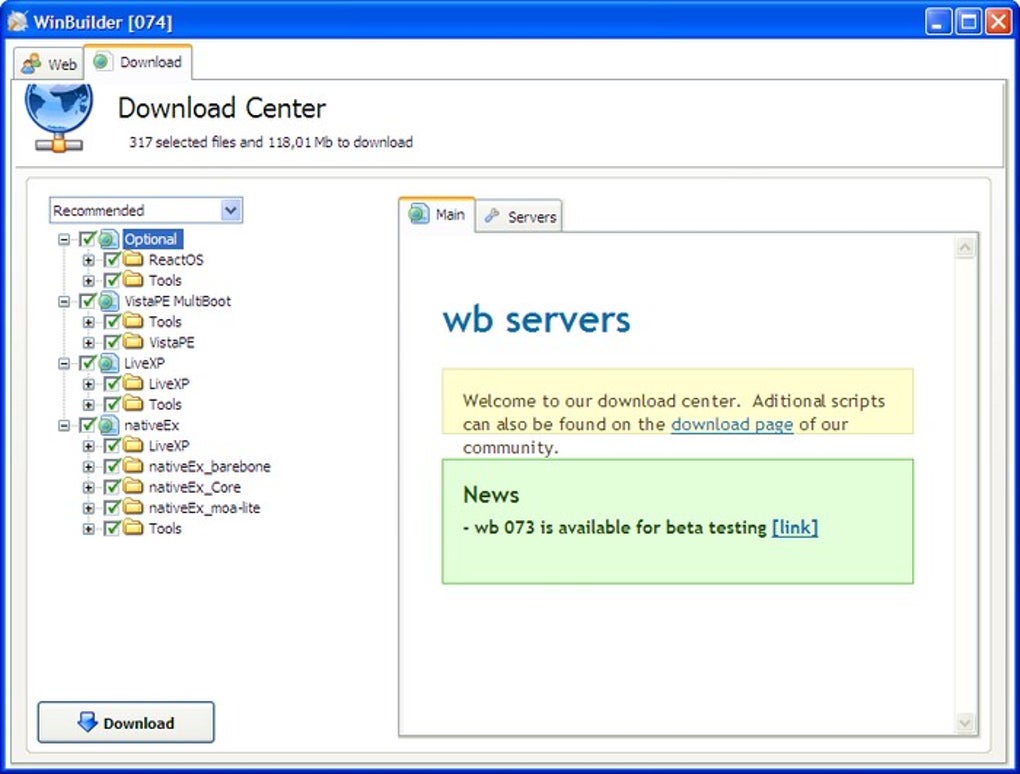
Task: Click the WinBuilder title bar icon
Action: 18,21
